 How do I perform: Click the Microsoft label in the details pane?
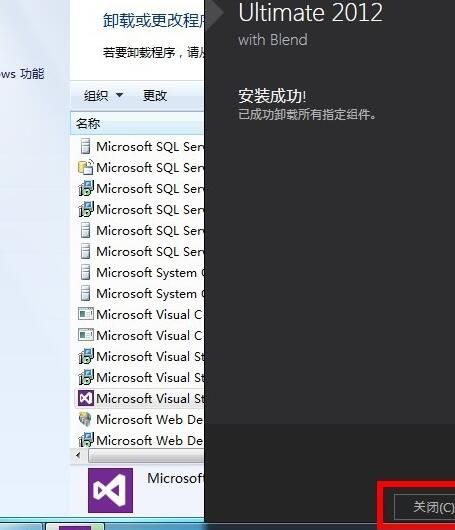[175, 478]
